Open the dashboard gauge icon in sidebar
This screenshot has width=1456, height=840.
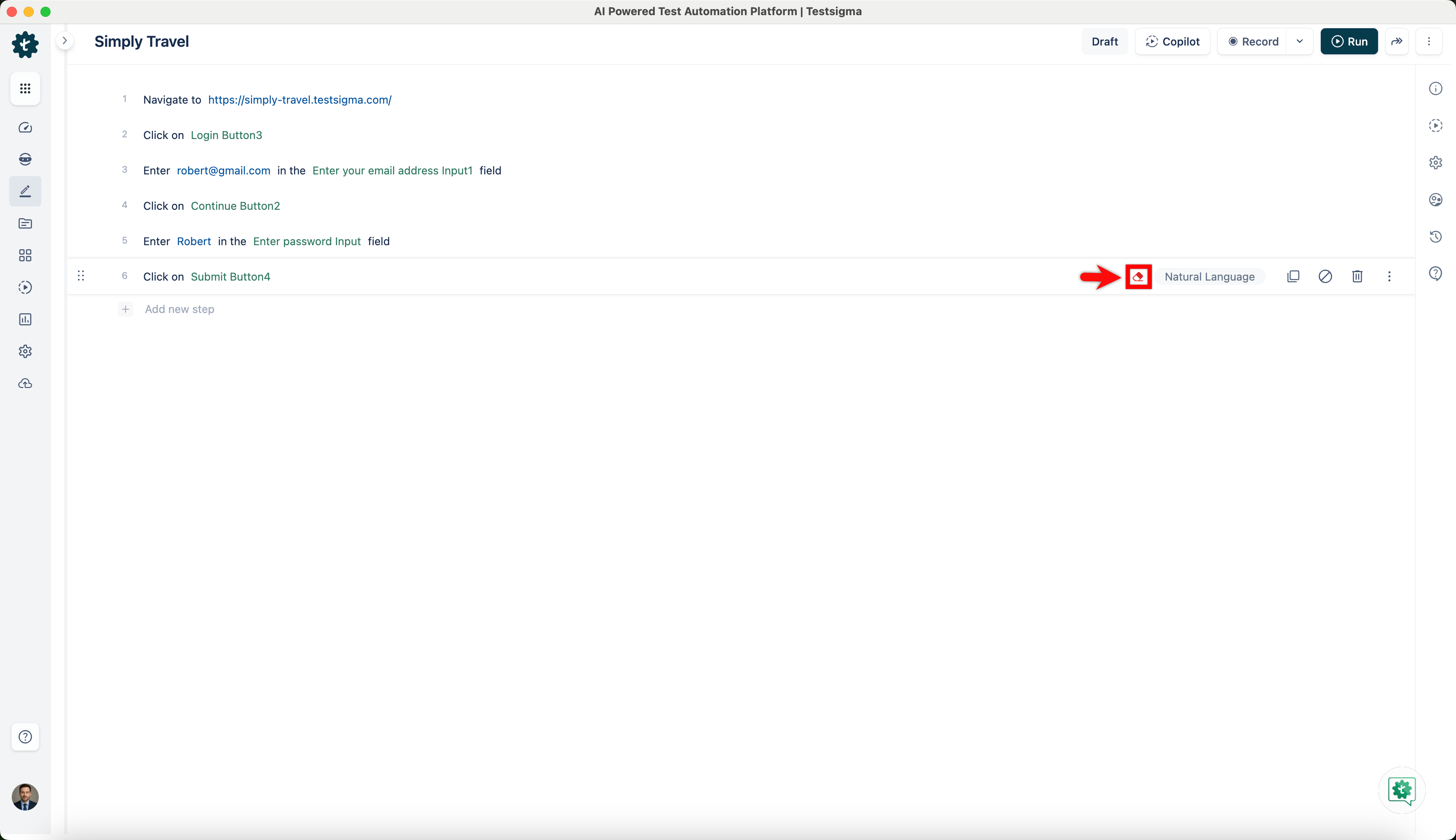(x=25, y=128)
